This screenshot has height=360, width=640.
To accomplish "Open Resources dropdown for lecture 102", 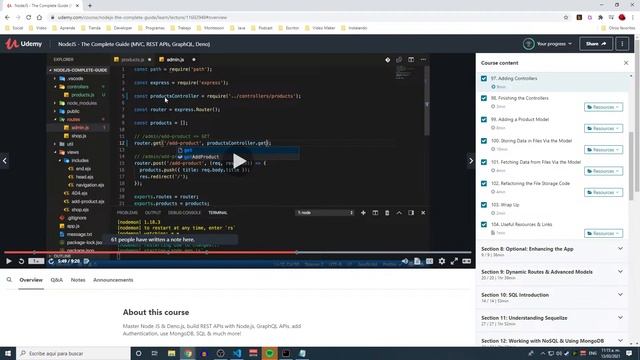I will [603, 192].
